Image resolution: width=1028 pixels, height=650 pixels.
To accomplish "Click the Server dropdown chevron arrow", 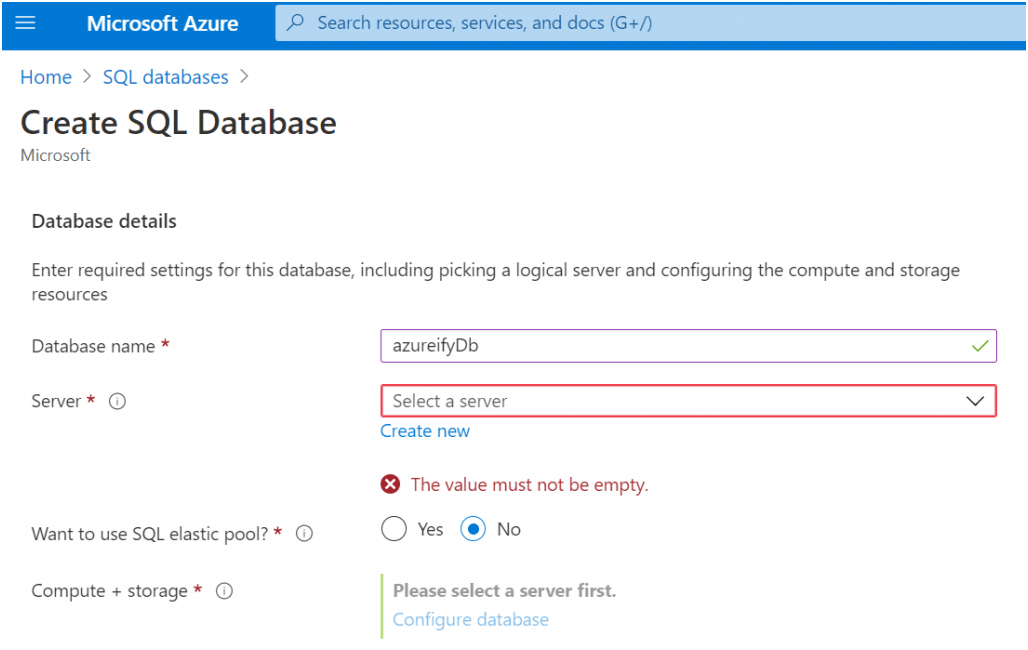I will click(x=975, y=401).
